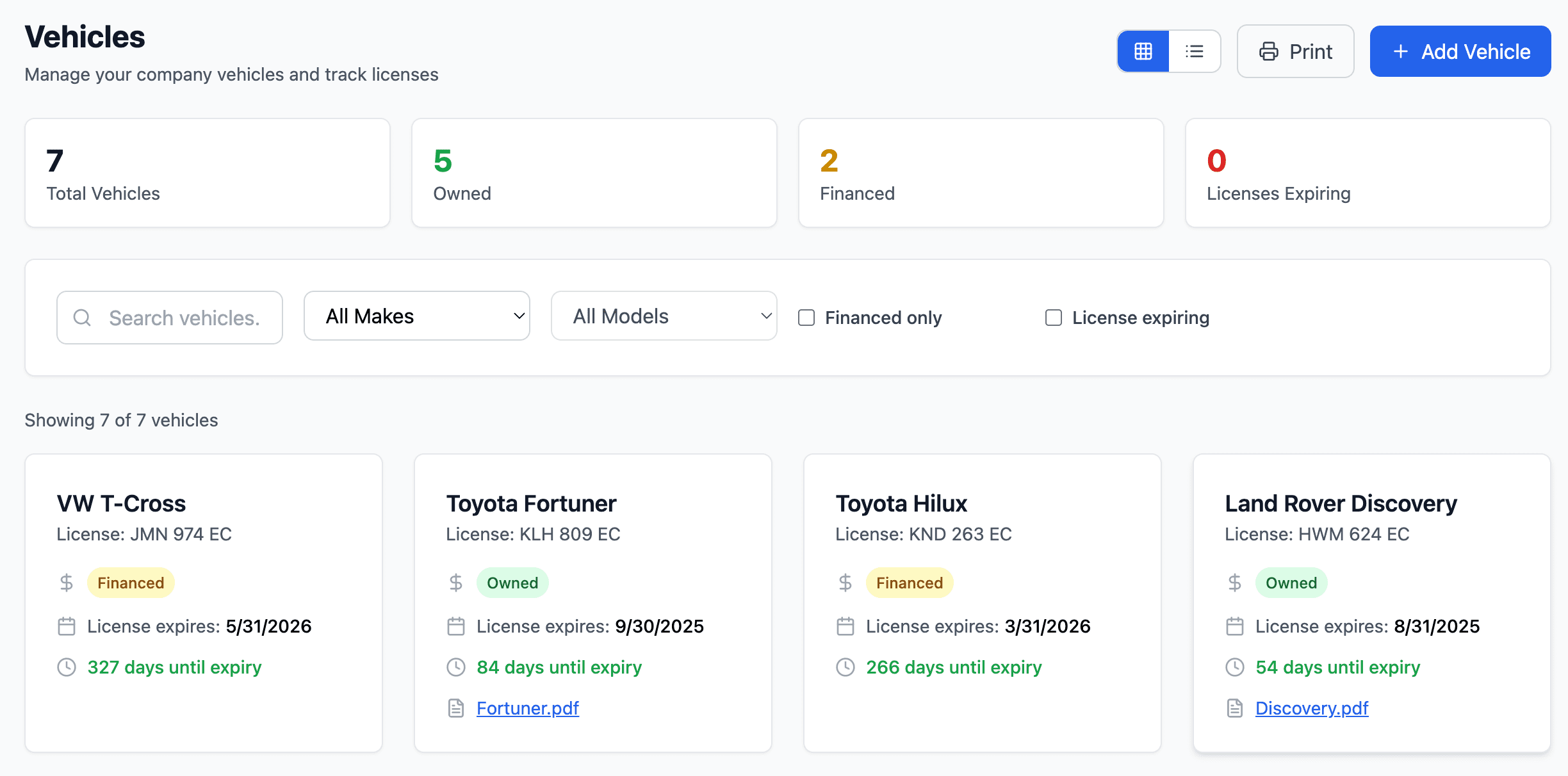Focus the Search vehicles input field

(184, 318)
